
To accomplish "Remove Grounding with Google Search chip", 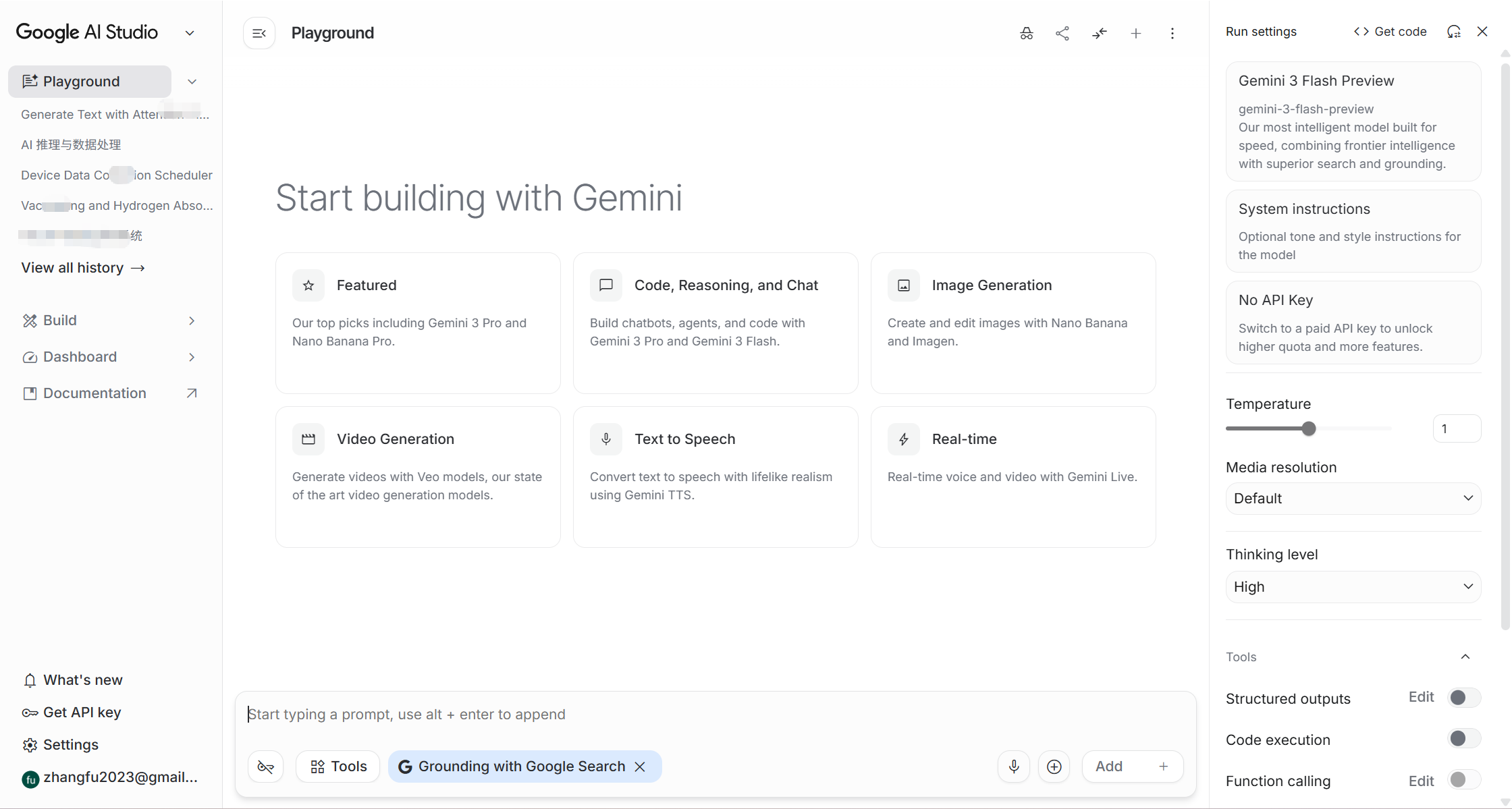I will 641,766.
